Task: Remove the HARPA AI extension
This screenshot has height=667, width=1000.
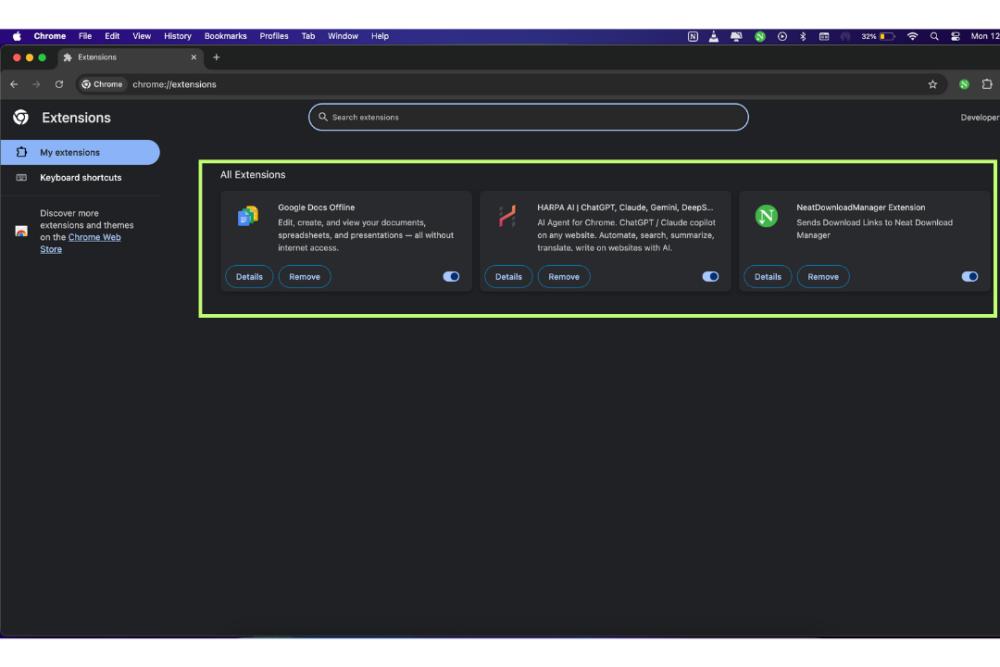Action: pyautogui.click(x=564, y=277)
